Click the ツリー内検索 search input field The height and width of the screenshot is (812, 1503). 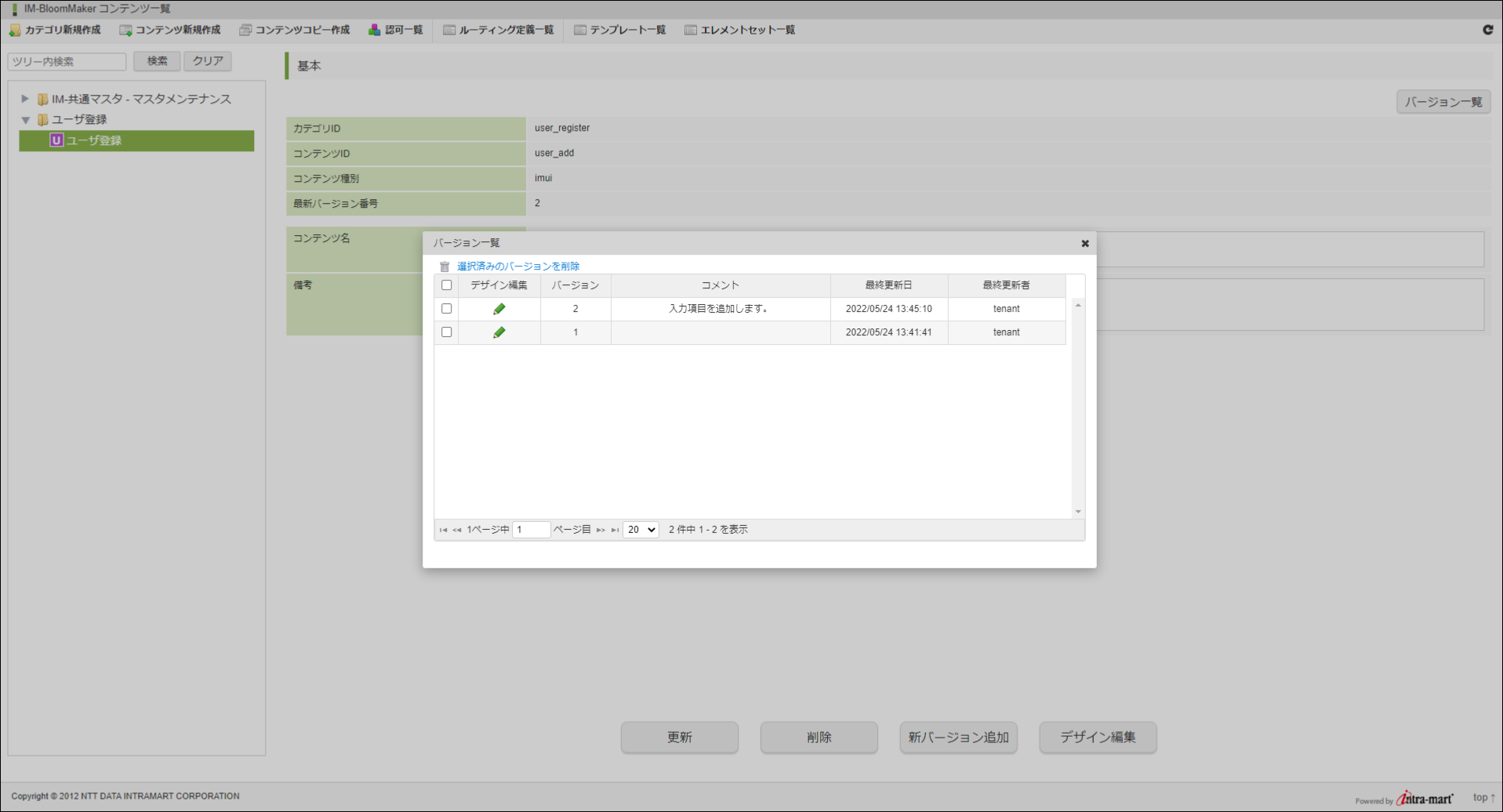click(66, 61)
